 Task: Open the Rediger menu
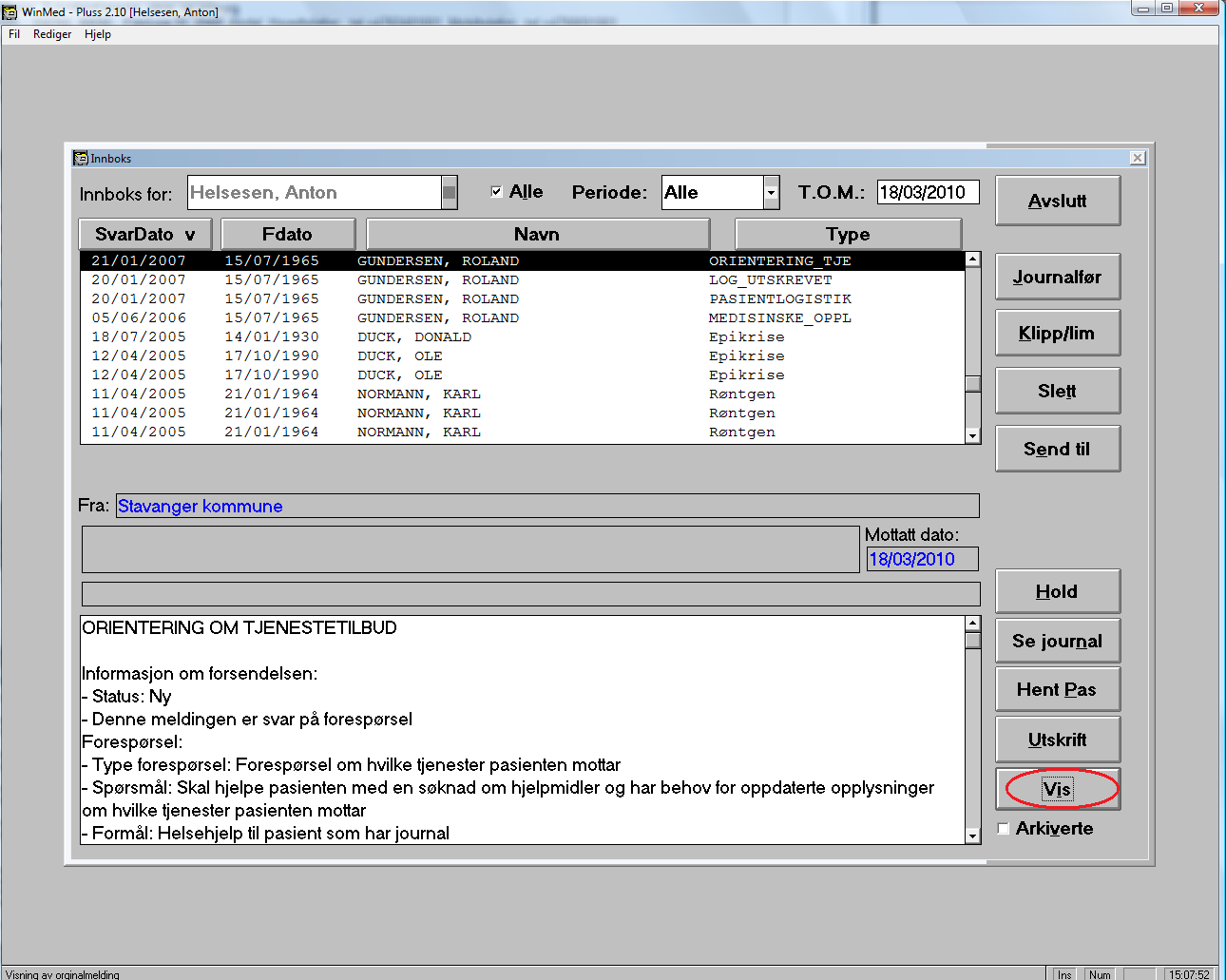point(52,34)
